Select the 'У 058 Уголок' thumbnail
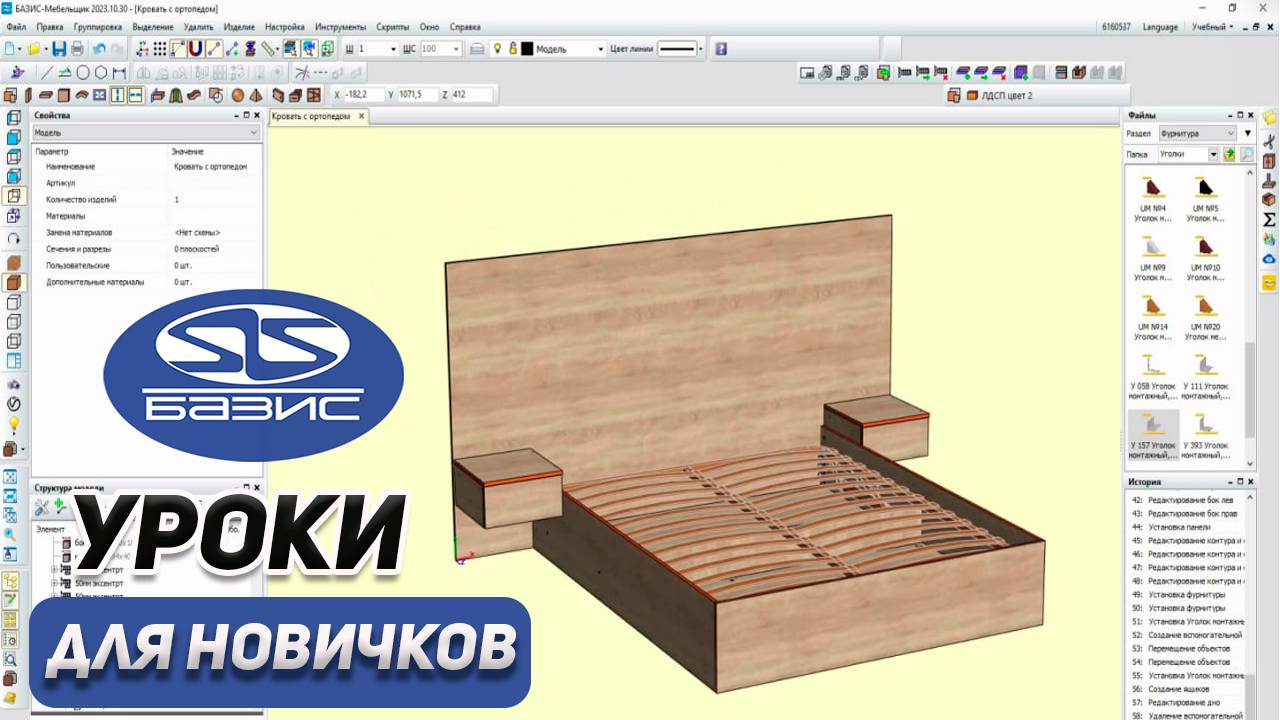The height and width of the screenshot is (720, 1280). pos(1152,376)
